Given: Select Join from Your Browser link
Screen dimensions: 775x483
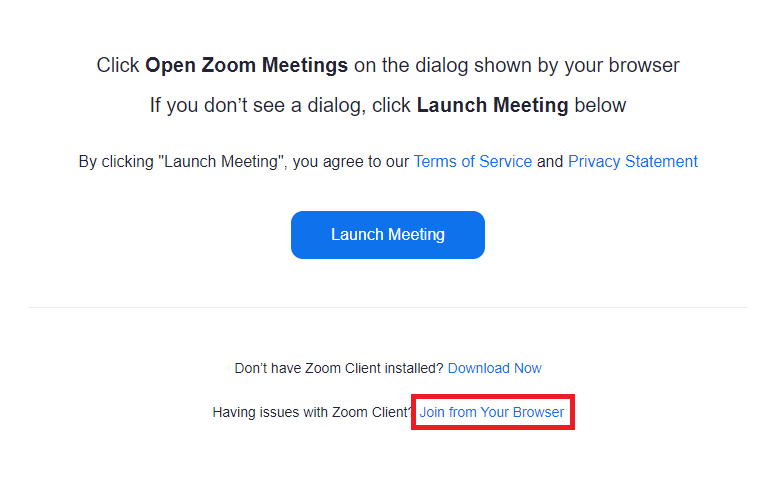Looking at the screenshot, I should tap(491, 412).
